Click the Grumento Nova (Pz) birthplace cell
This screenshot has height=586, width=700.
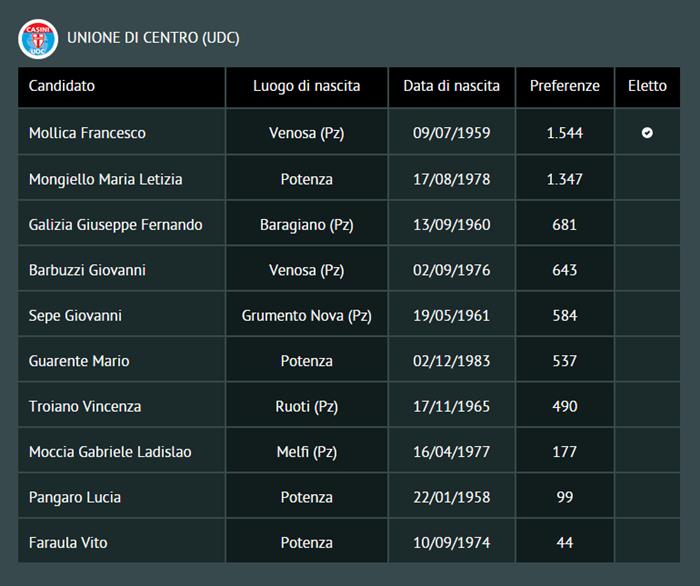306,316
